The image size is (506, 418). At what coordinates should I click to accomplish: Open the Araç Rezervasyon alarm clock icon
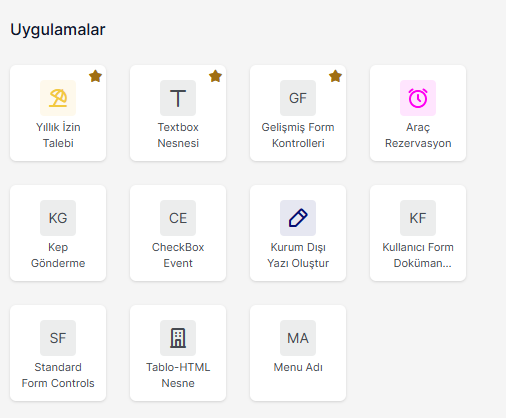click(x=418, y=98)
